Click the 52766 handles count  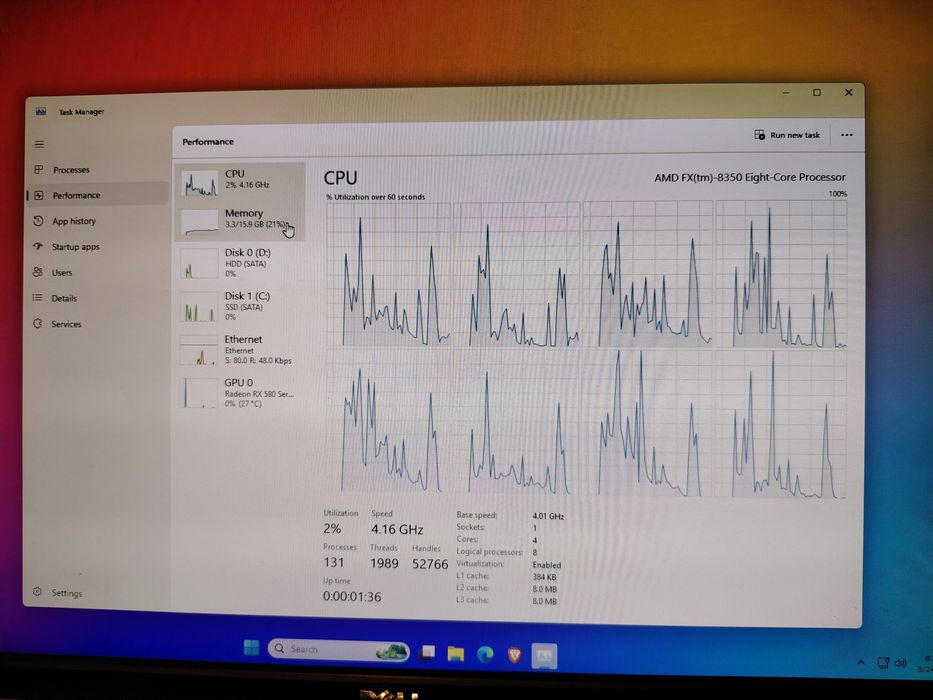pos(430,564)
